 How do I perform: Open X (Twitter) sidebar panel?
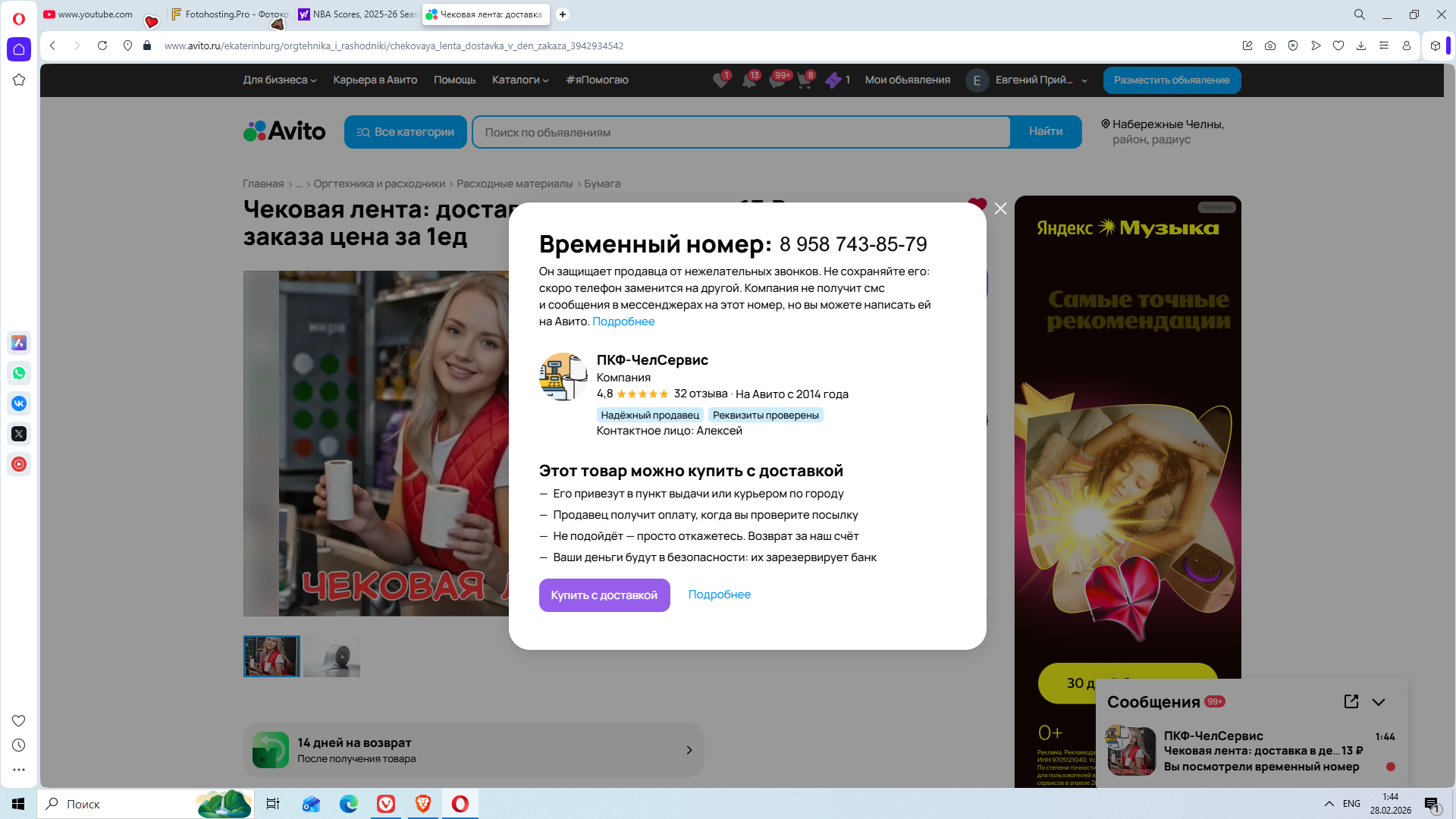(19, 434)
